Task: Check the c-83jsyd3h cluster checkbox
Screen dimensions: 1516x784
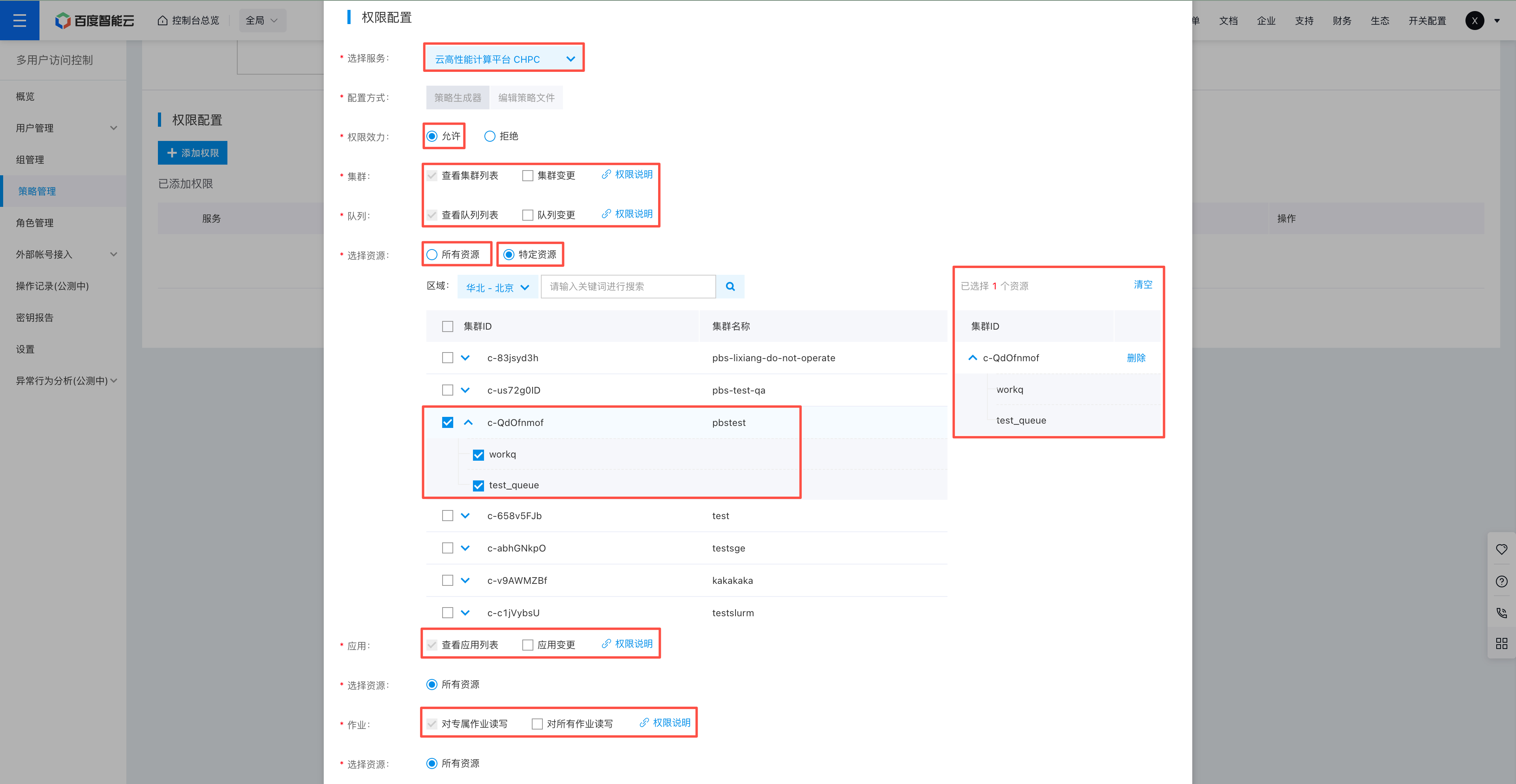Action: (448, 358)
